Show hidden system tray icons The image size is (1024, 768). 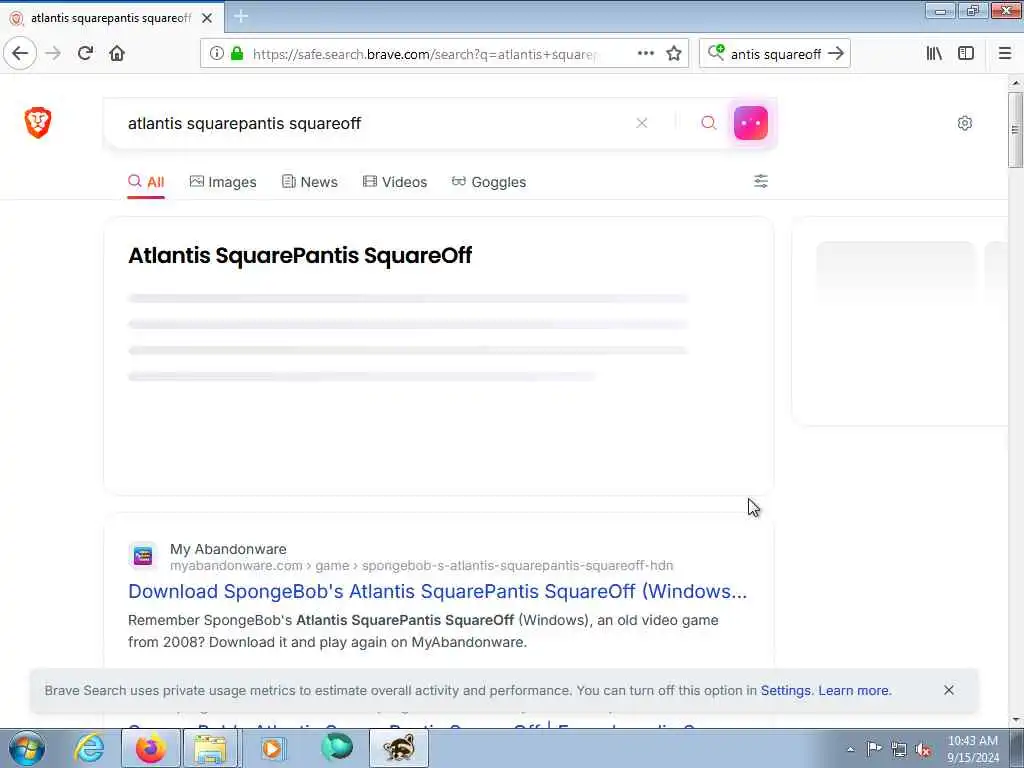coord(850,749)
